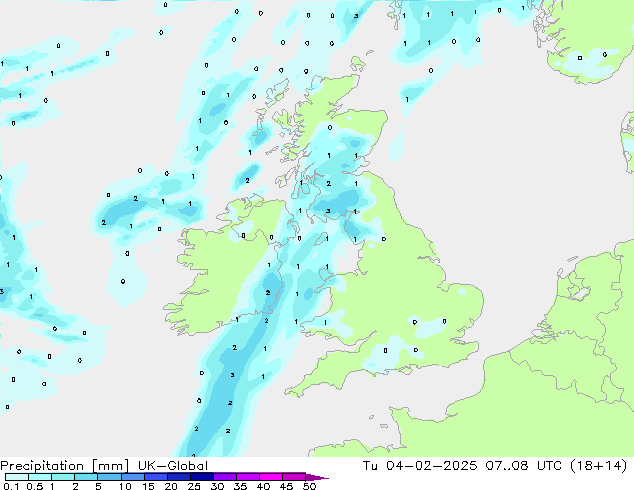Click the 0.5–1 mm legend color swatch
This screenshot has height=490, width=634.
[40, 477]
